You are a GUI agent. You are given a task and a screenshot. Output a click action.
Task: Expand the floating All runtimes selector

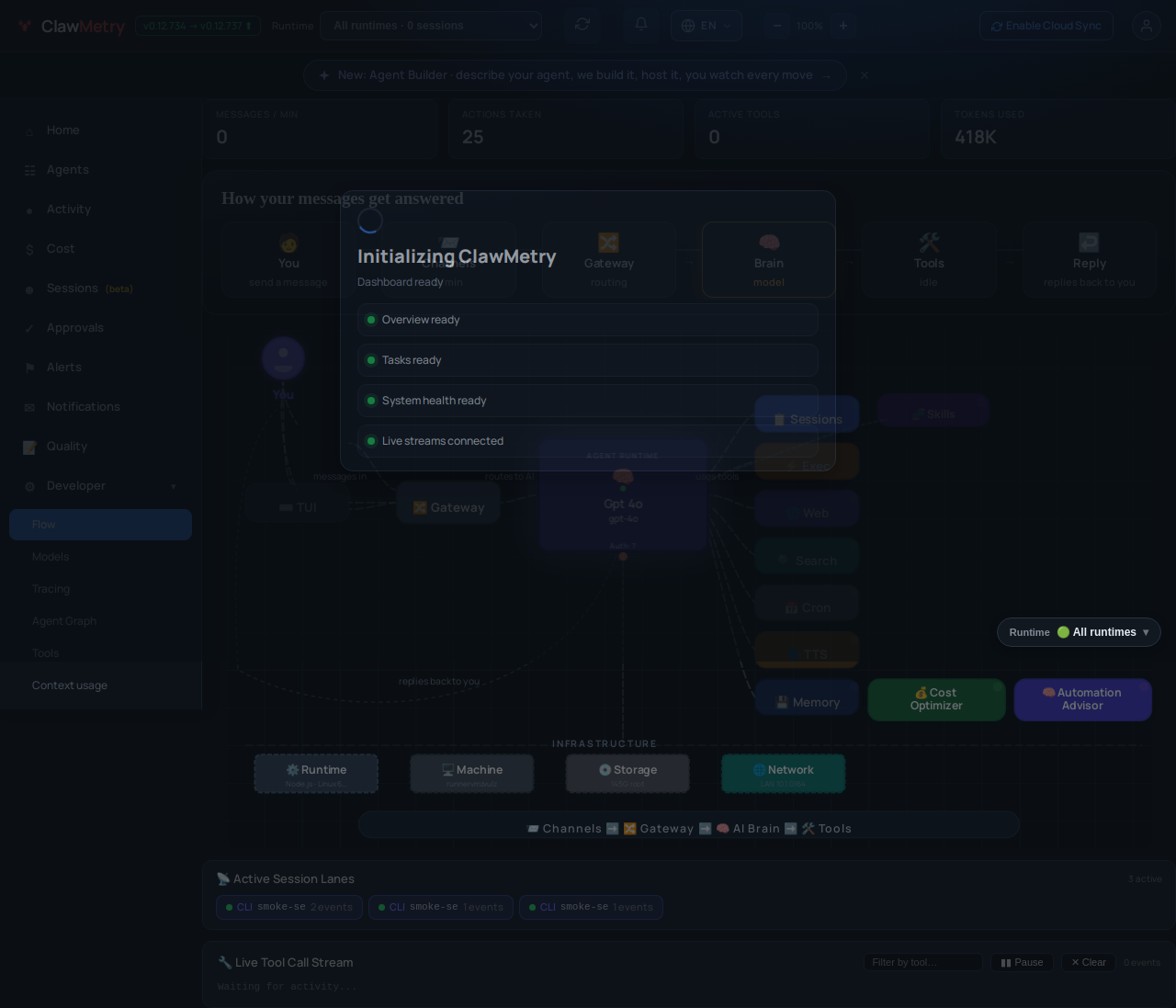[1079, 632]
